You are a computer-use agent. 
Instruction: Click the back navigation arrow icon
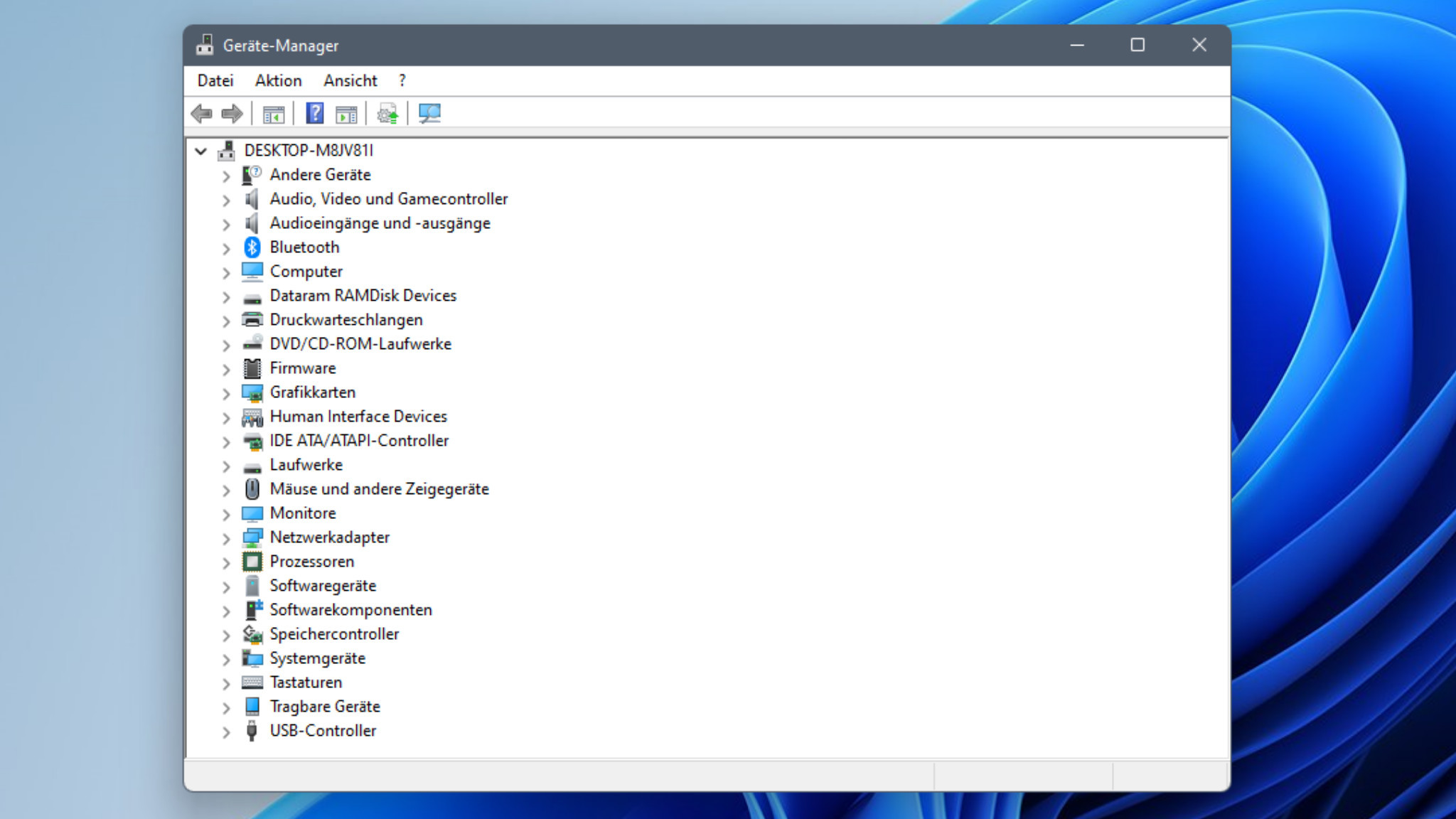202,113
